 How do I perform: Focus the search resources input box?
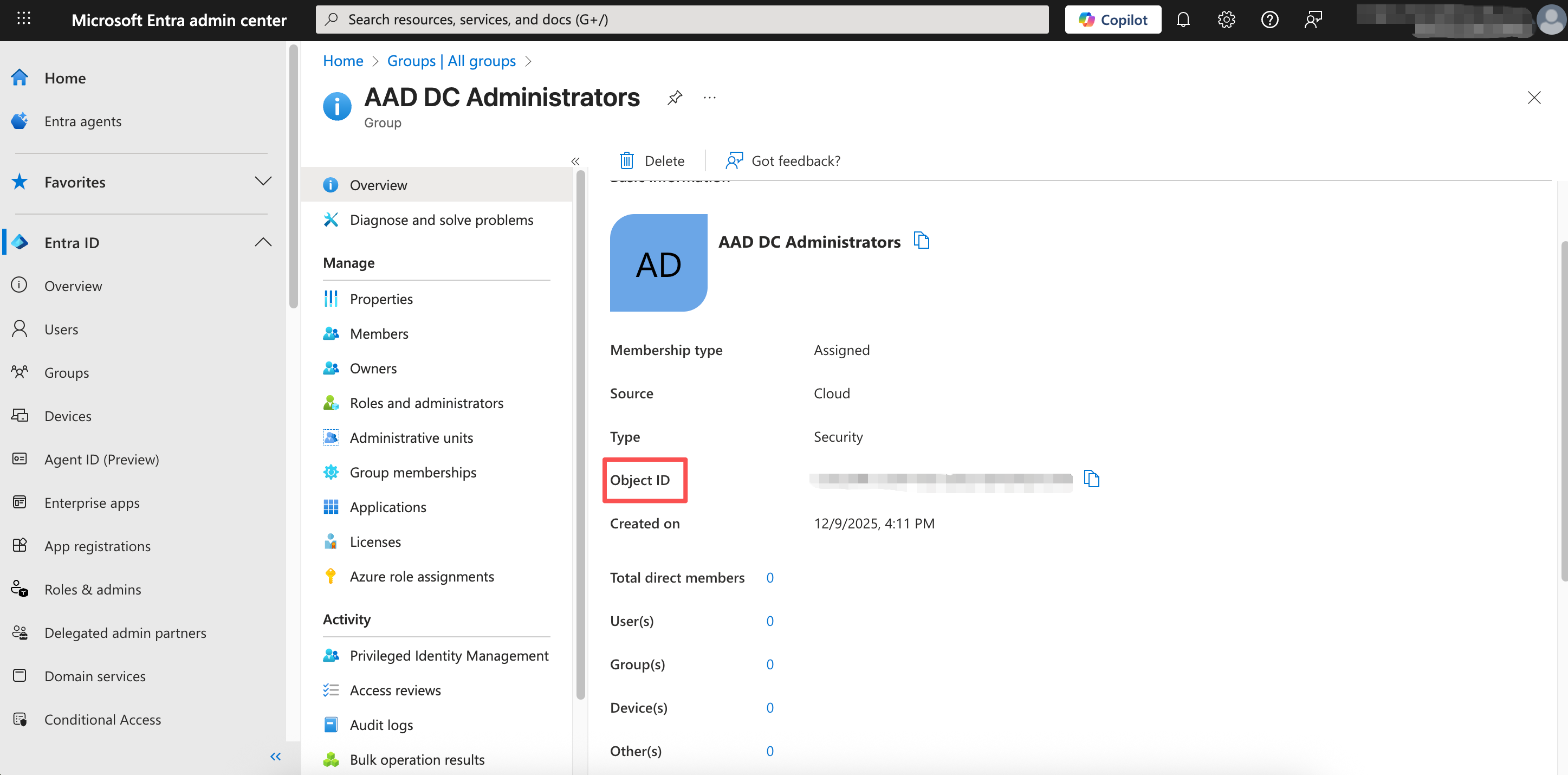pos(682,20)
